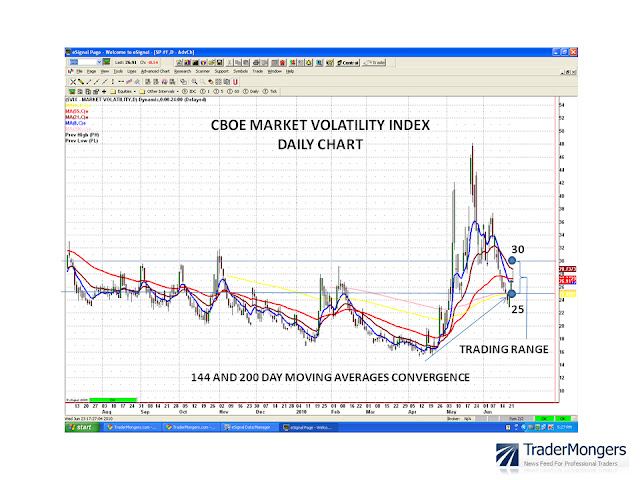Click the red house toolbar icon

(x=282, y=62)
